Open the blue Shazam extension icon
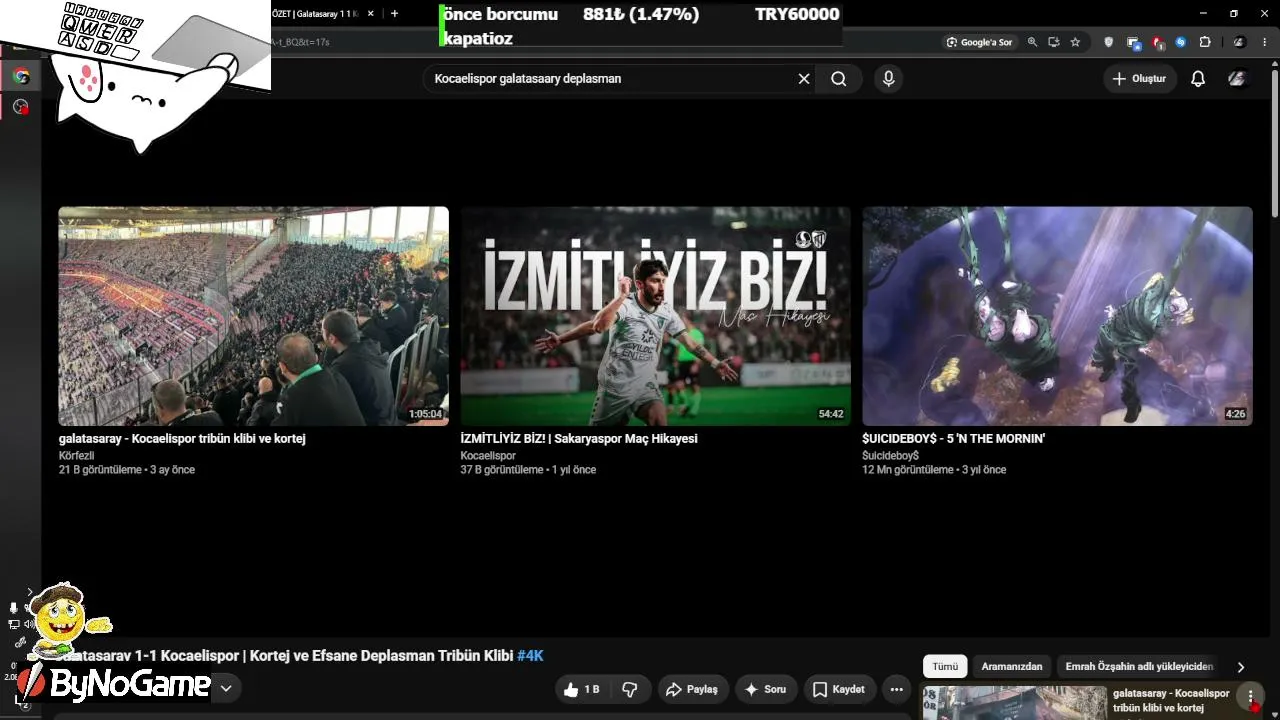 click(1181, 42)
